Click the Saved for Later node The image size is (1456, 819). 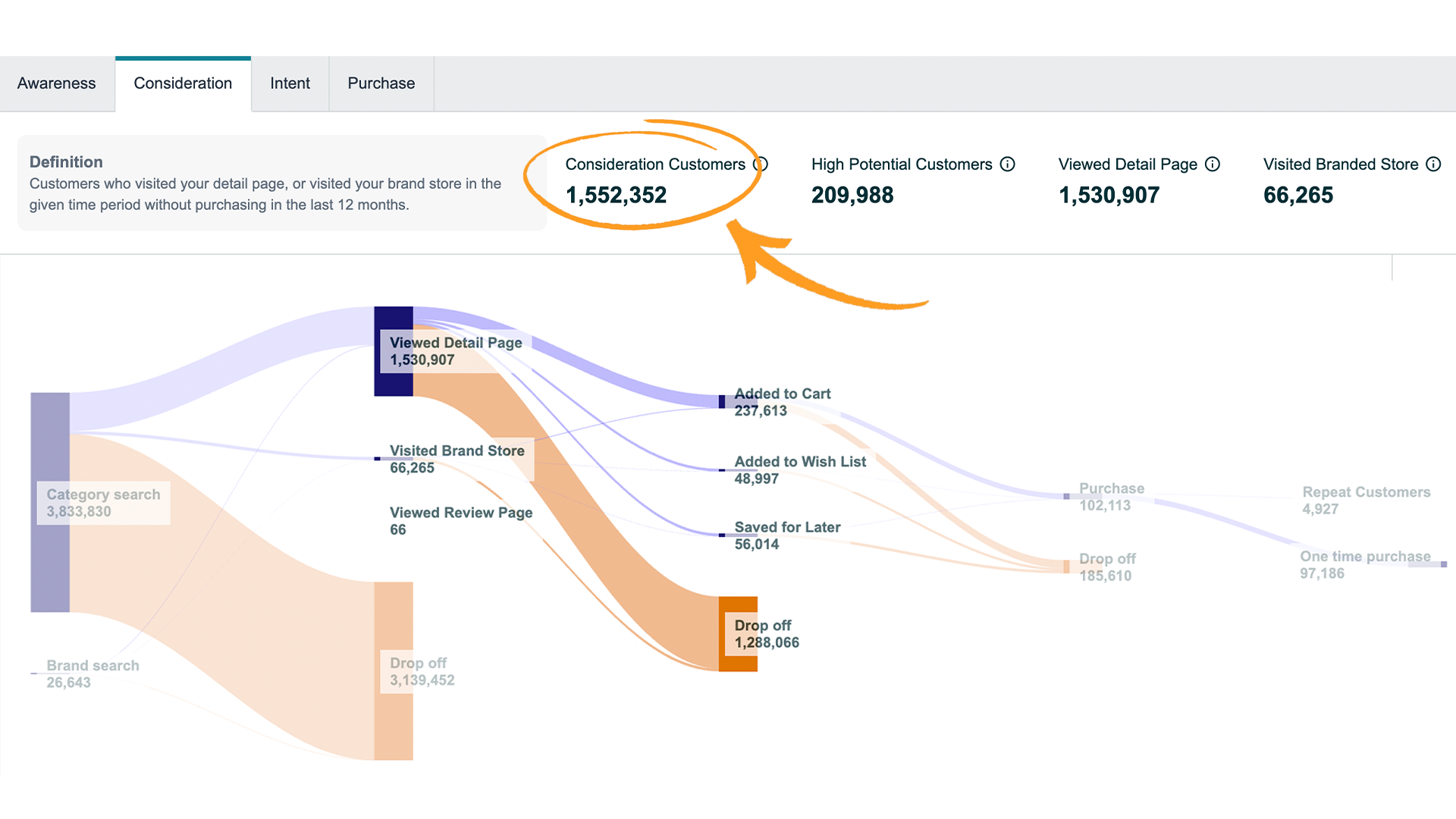[720, 535]
